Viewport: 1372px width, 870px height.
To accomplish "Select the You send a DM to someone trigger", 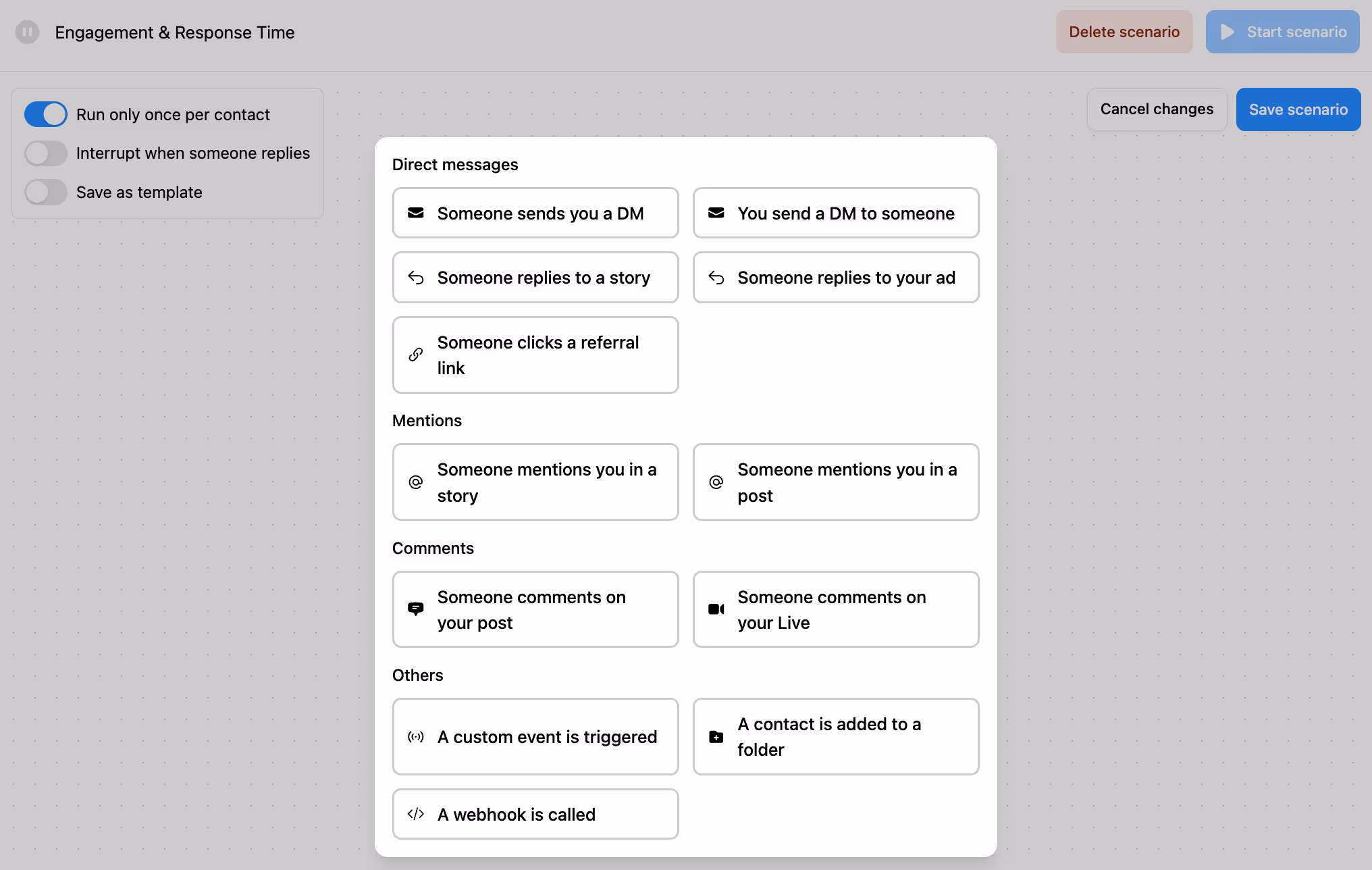I will [x=836, y=213].
